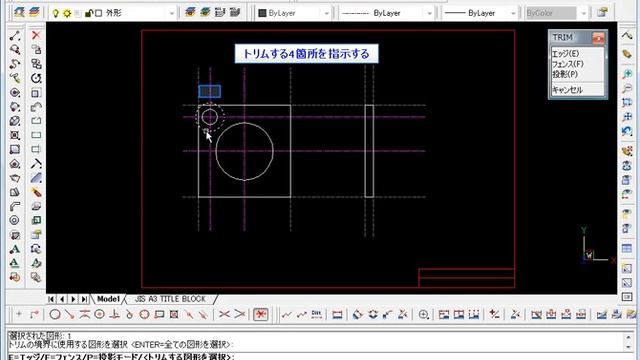
Task: Select the green nested squares Offset tool
Action: point(36,220)
